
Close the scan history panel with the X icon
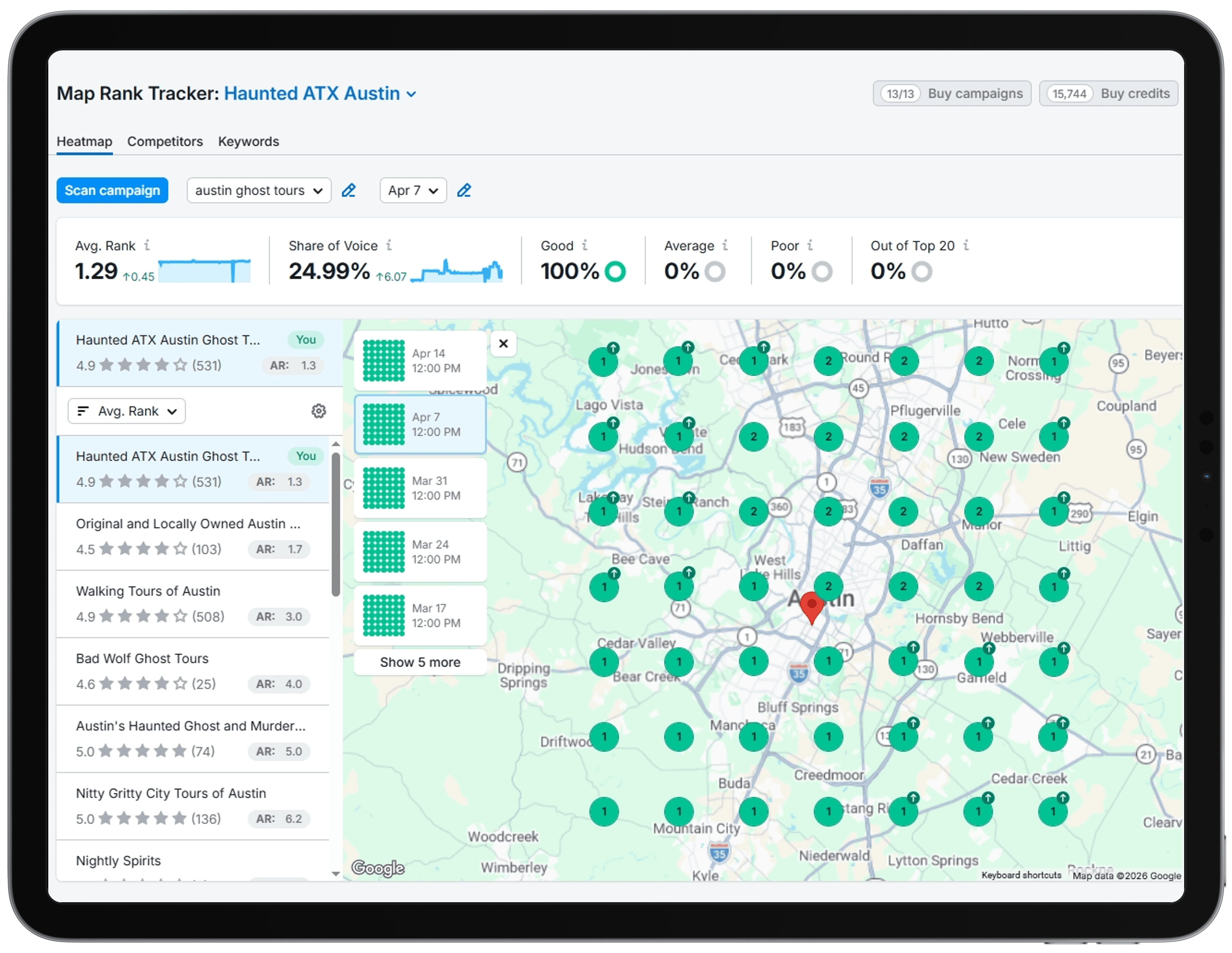pos(503,343)
